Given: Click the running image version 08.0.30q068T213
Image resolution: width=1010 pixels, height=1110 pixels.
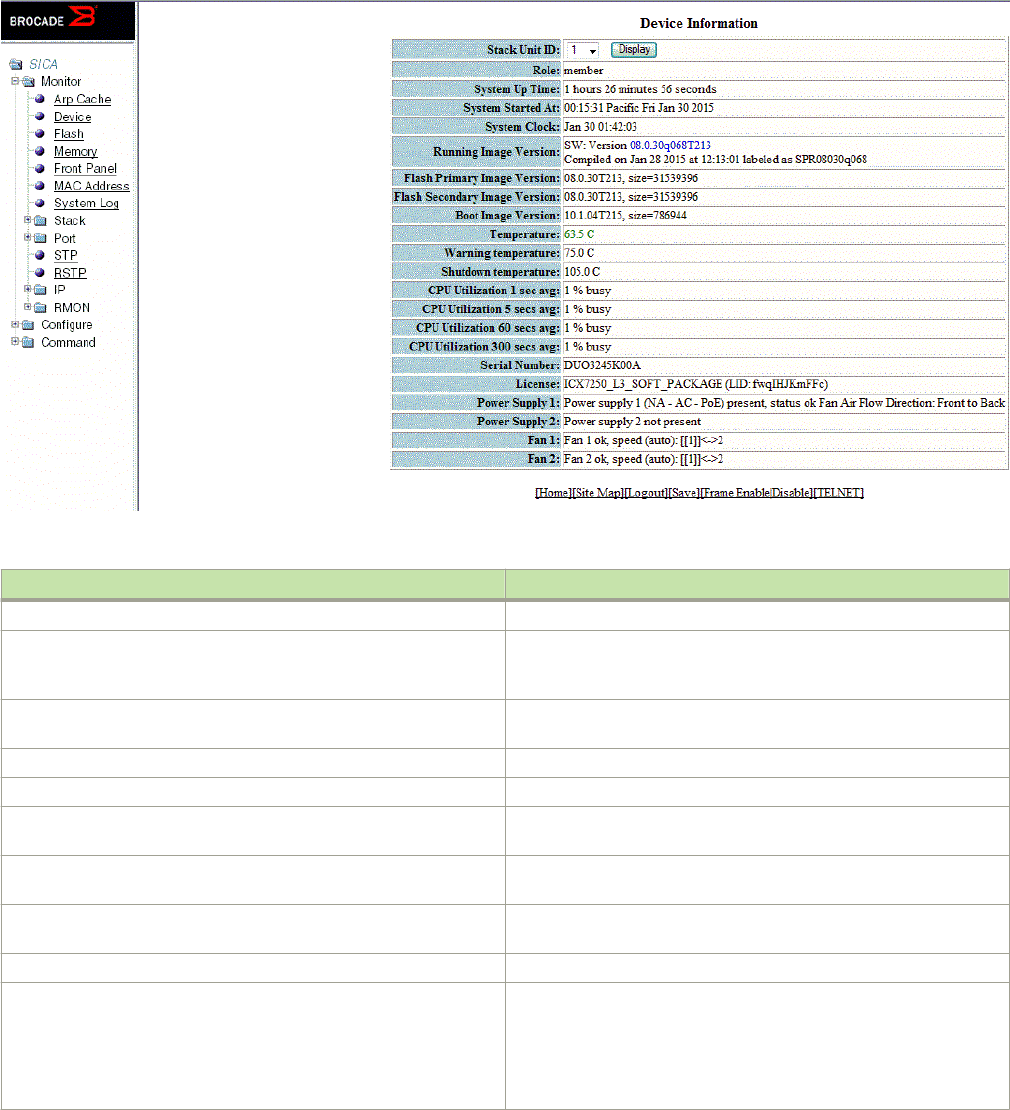Looking at the screenshot, I should [x=670, y=145].
